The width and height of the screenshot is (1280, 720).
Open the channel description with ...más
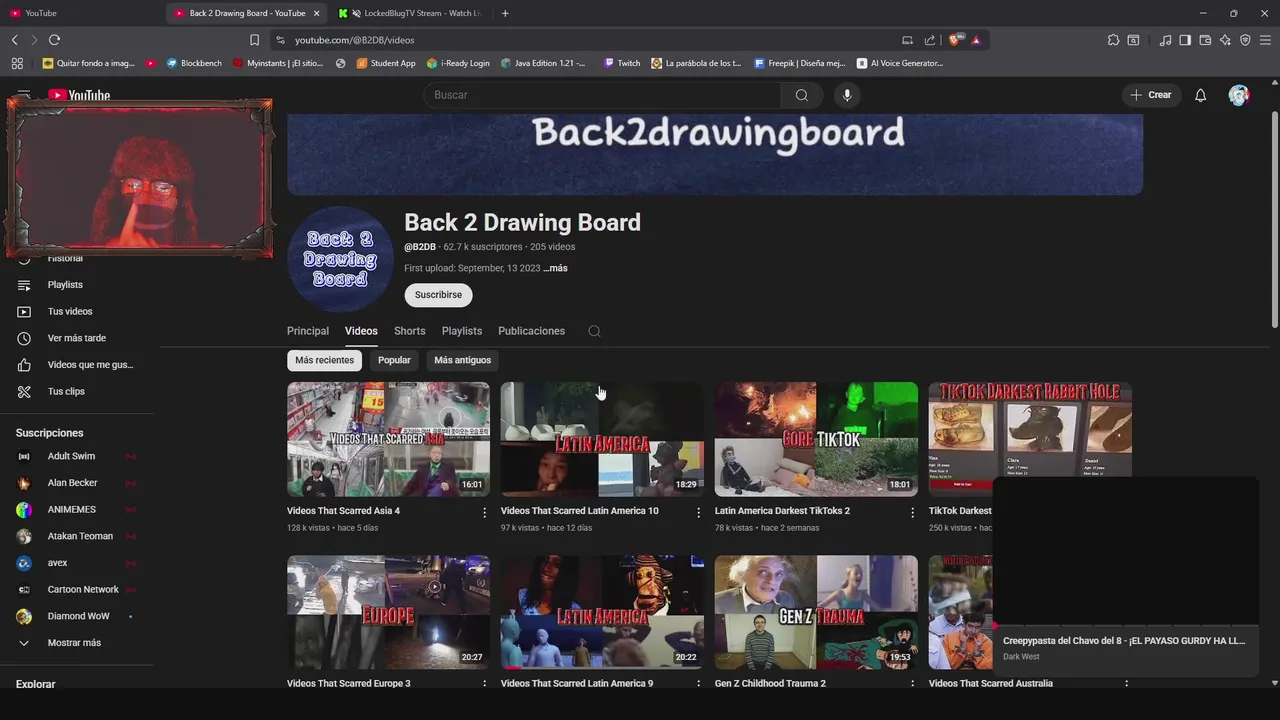coord(555,268)
